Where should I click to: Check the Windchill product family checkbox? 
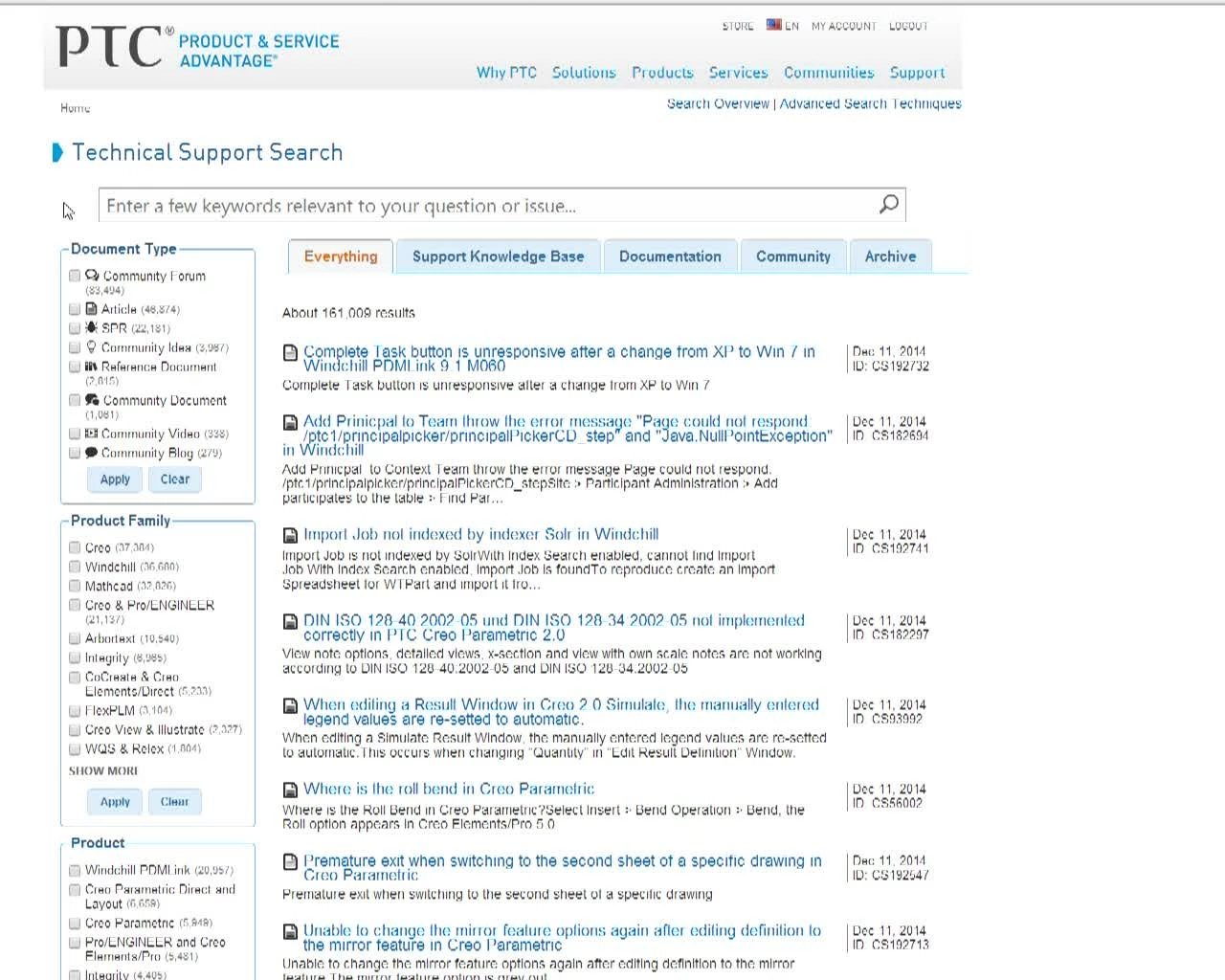pyautogui.click(x=75, y=567)
